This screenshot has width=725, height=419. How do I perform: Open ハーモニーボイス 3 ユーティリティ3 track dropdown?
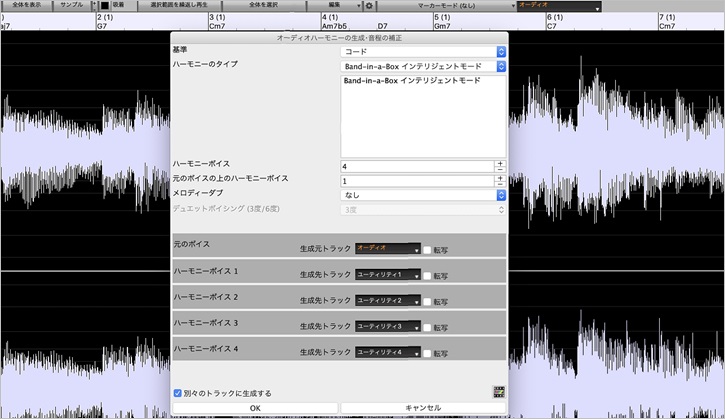[387, 326]
